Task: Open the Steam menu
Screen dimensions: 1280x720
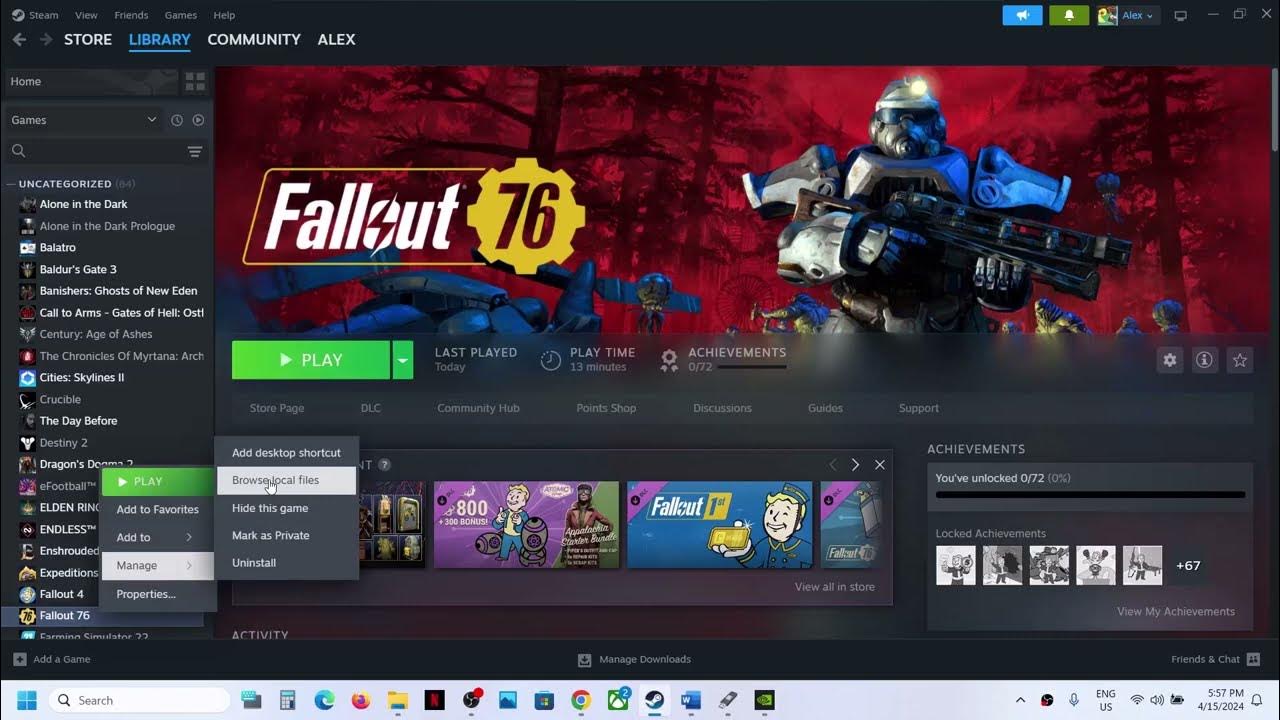Action: click(35, 15)
